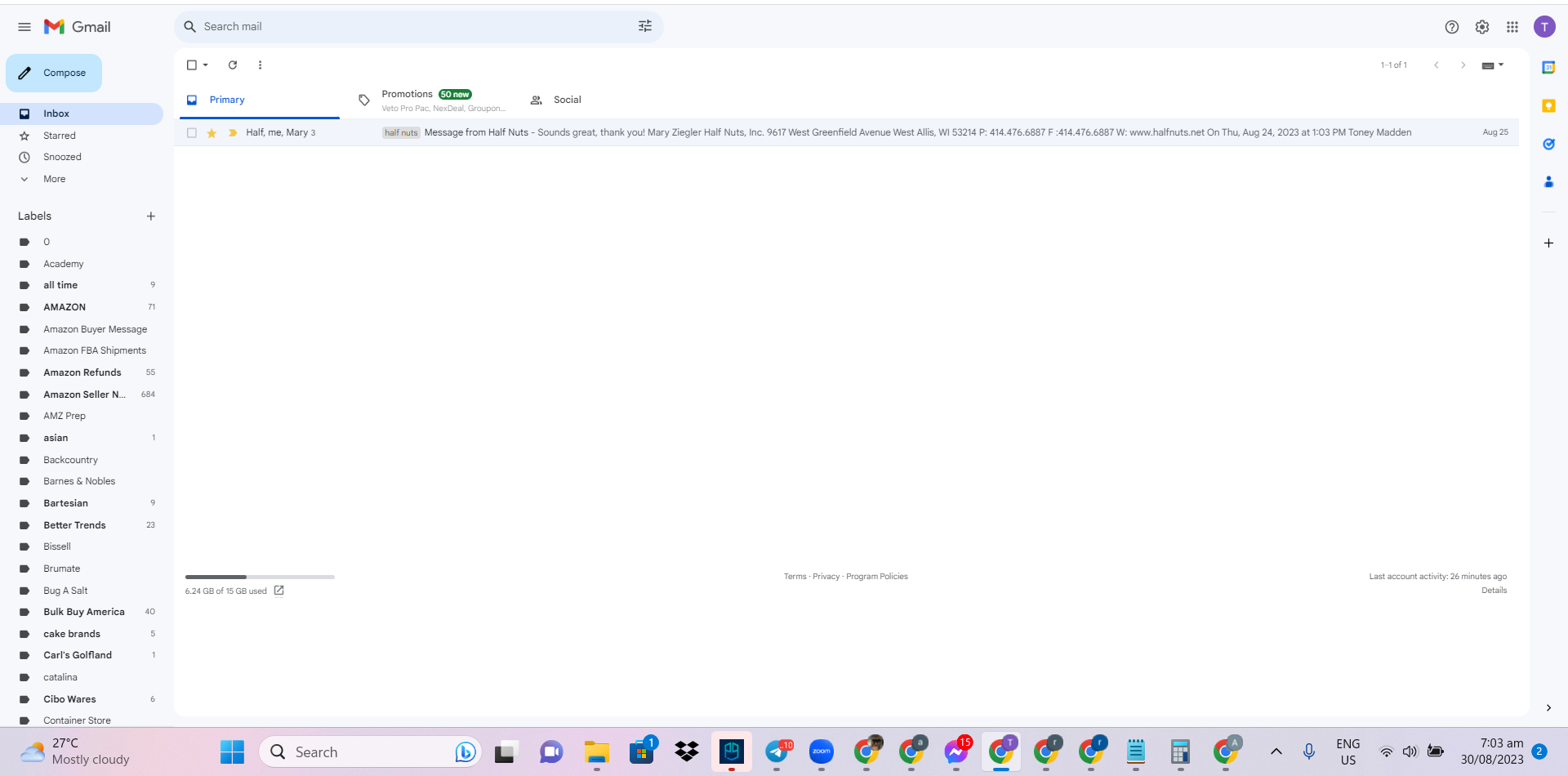Open the Privacy link
The height and width of the screenshot is (776, 1568).
[826, 577]
